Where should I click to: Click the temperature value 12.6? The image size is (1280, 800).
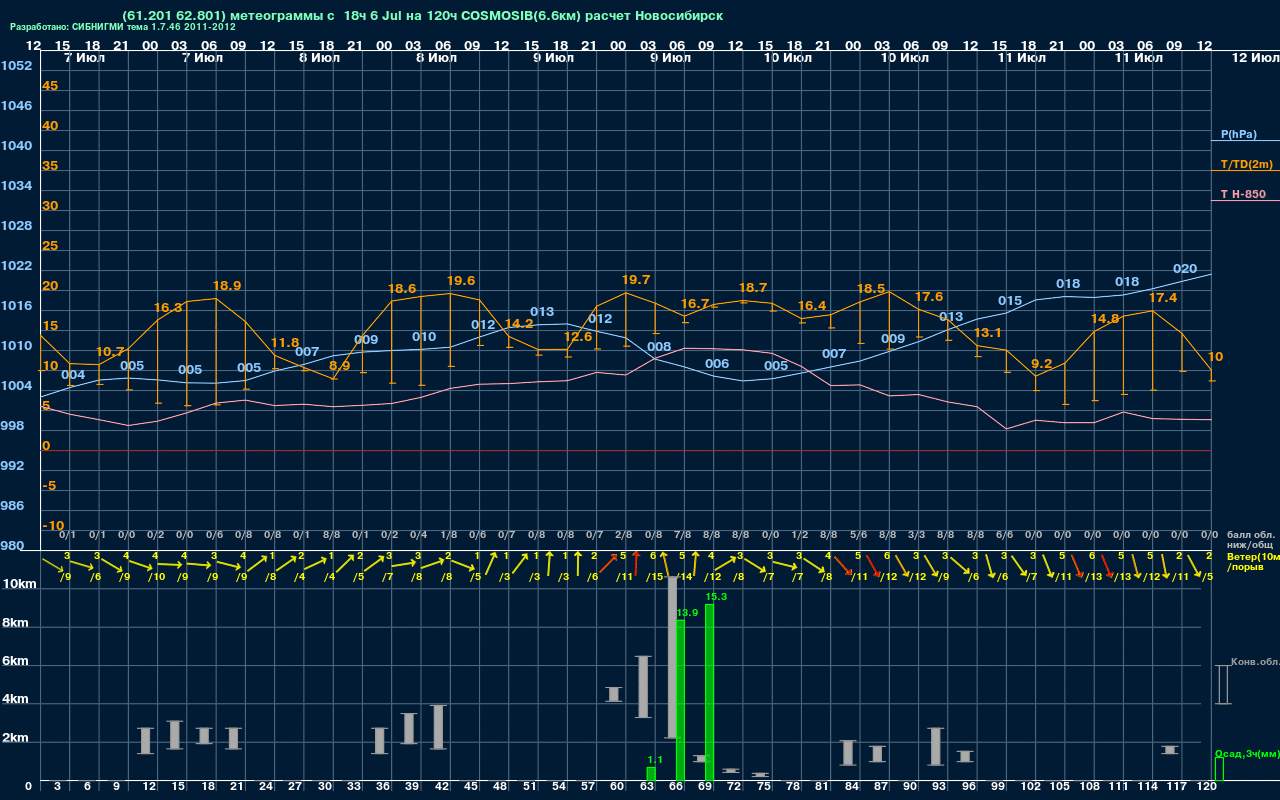point(578,337)
